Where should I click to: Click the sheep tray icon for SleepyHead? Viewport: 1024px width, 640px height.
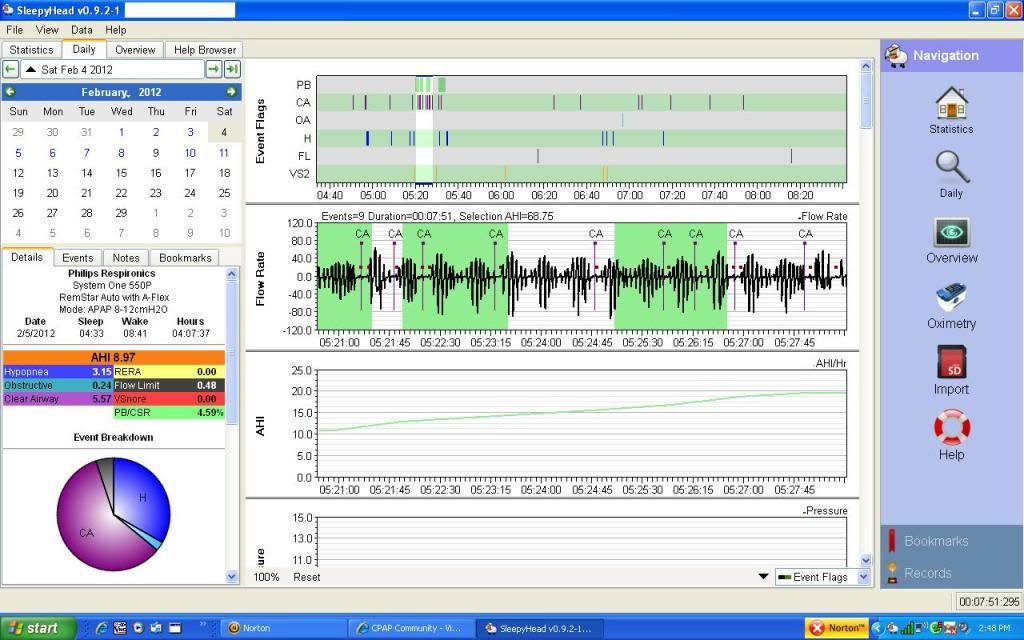tap(892, 628)
